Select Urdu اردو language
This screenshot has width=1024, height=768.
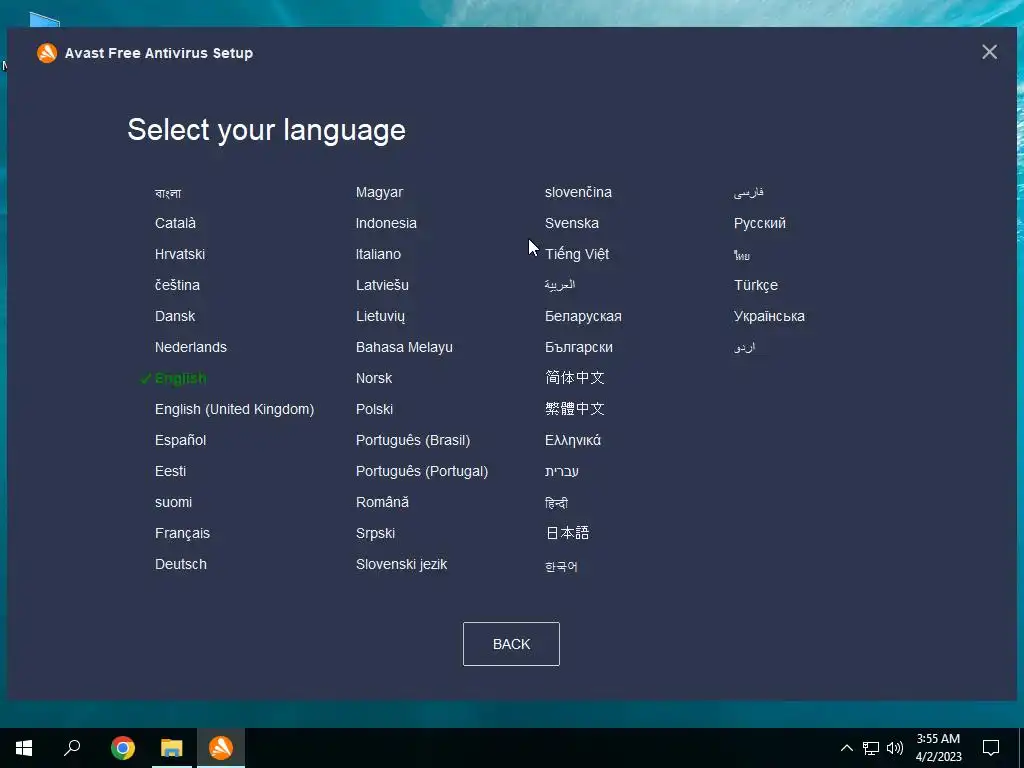tap(744, 347)
